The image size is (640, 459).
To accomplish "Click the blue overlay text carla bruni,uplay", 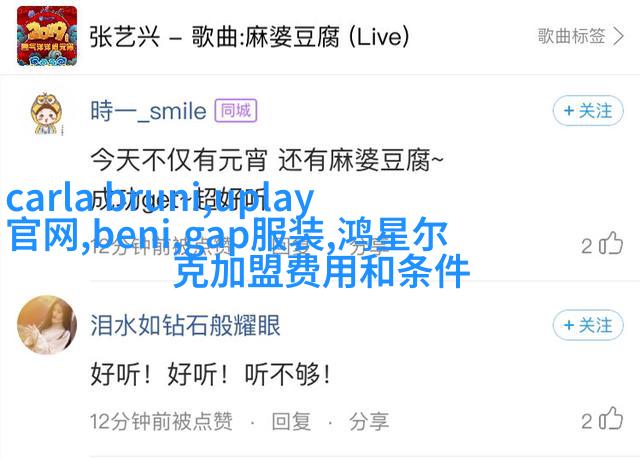I will point(160,200).
